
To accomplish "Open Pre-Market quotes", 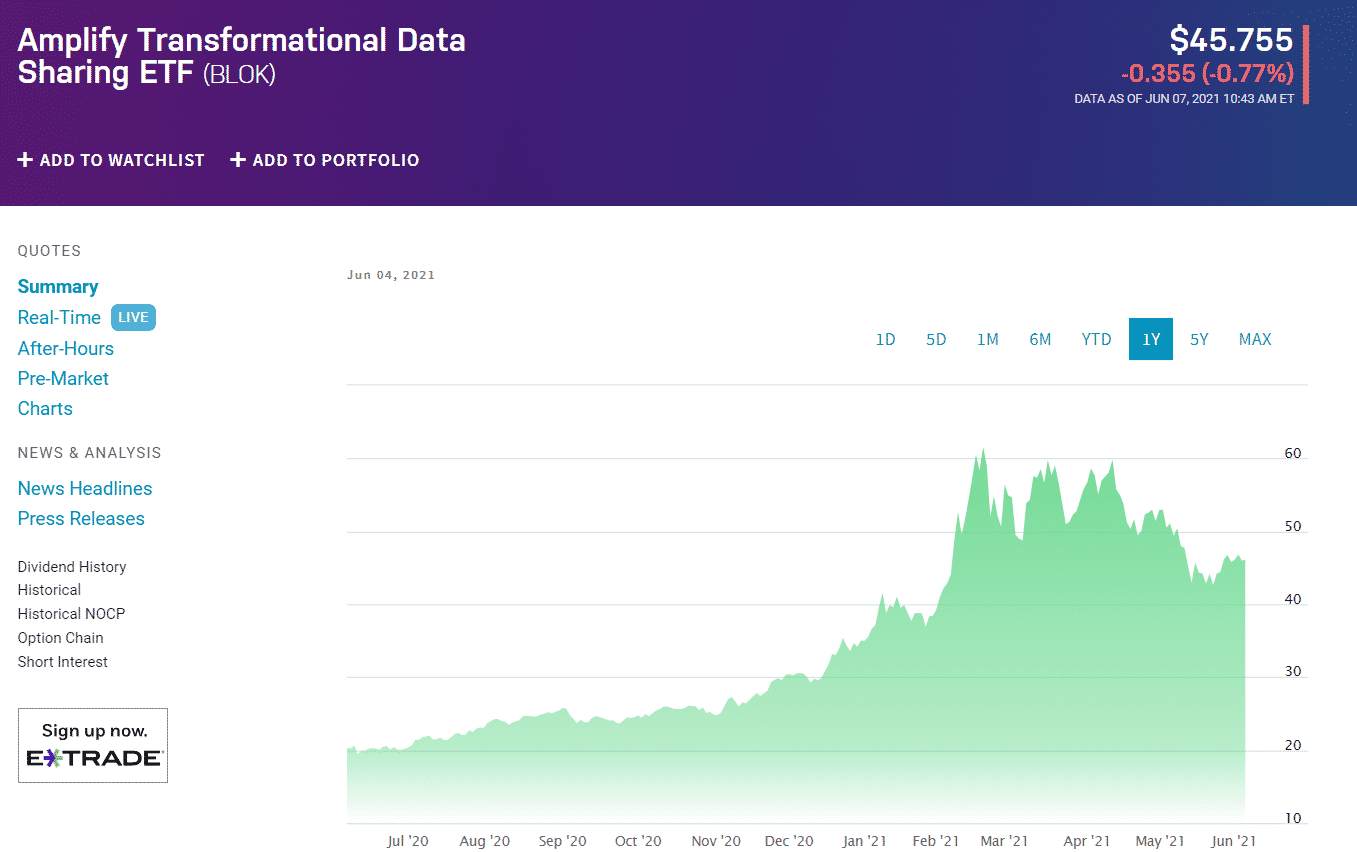I will click(63, 379).
